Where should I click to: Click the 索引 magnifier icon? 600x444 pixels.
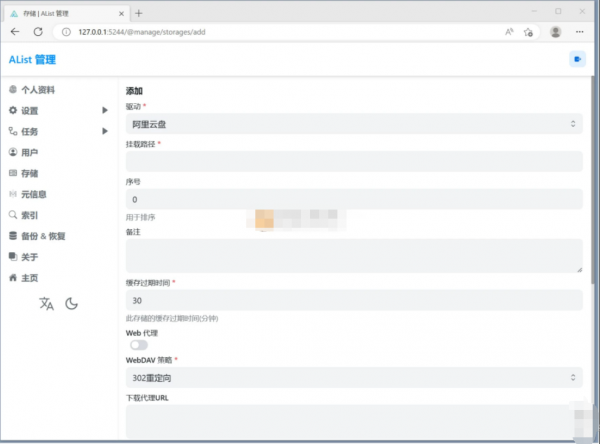(13, 215)
